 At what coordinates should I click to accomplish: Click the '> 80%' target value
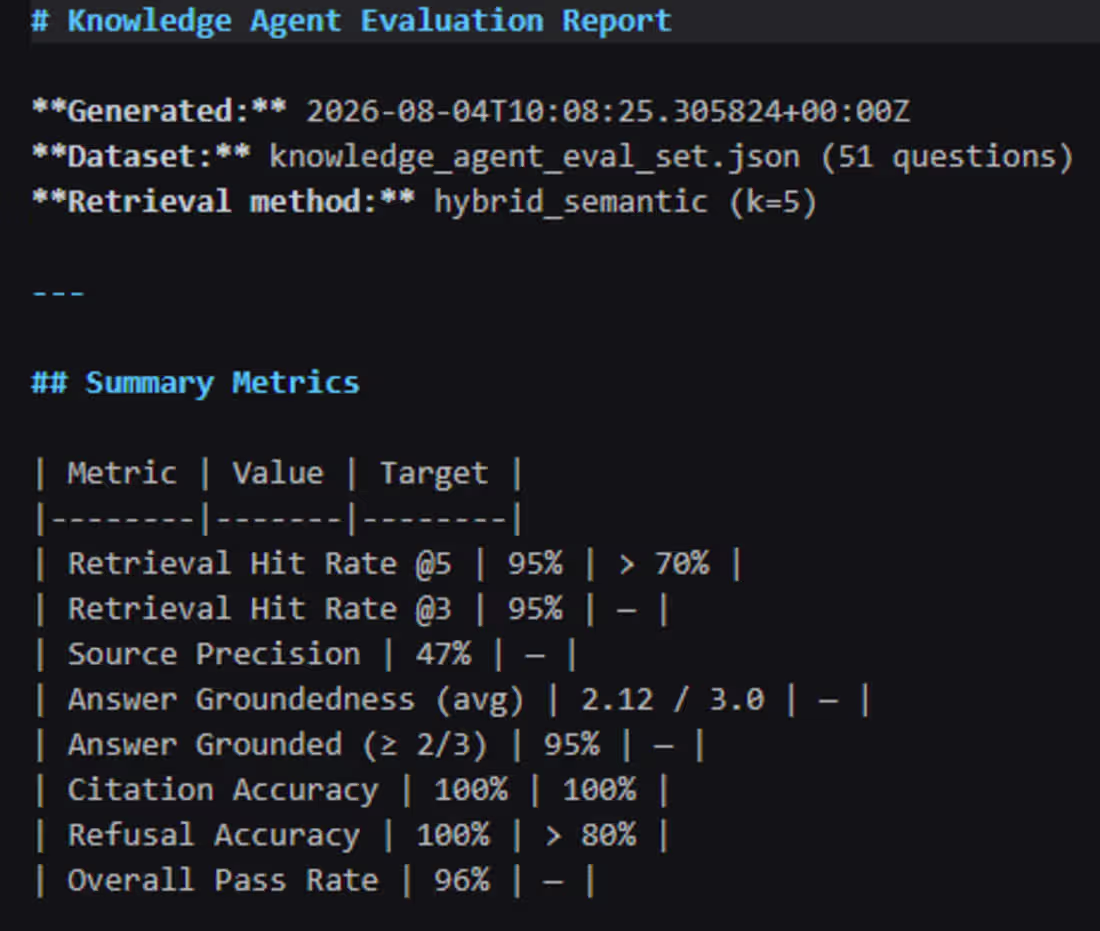pos(591,836)
